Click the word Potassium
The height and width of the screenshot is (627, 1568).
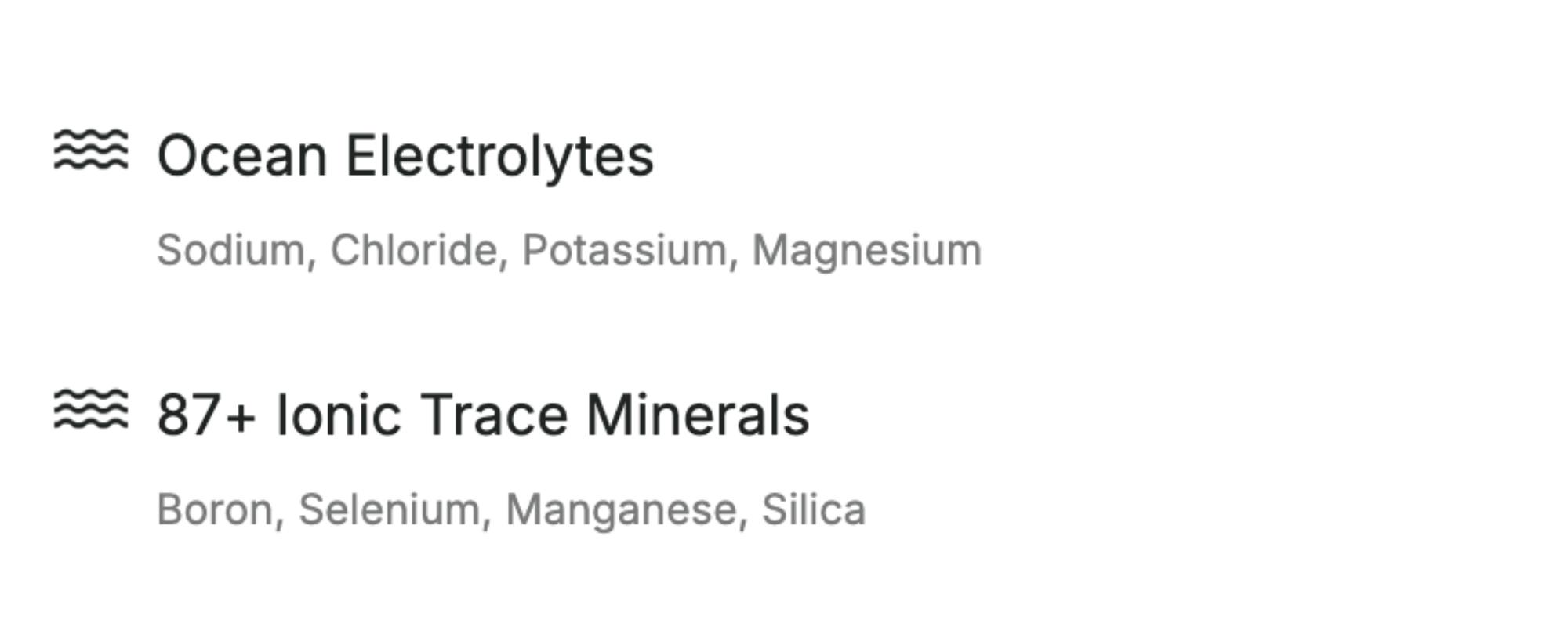coord(625,250)
